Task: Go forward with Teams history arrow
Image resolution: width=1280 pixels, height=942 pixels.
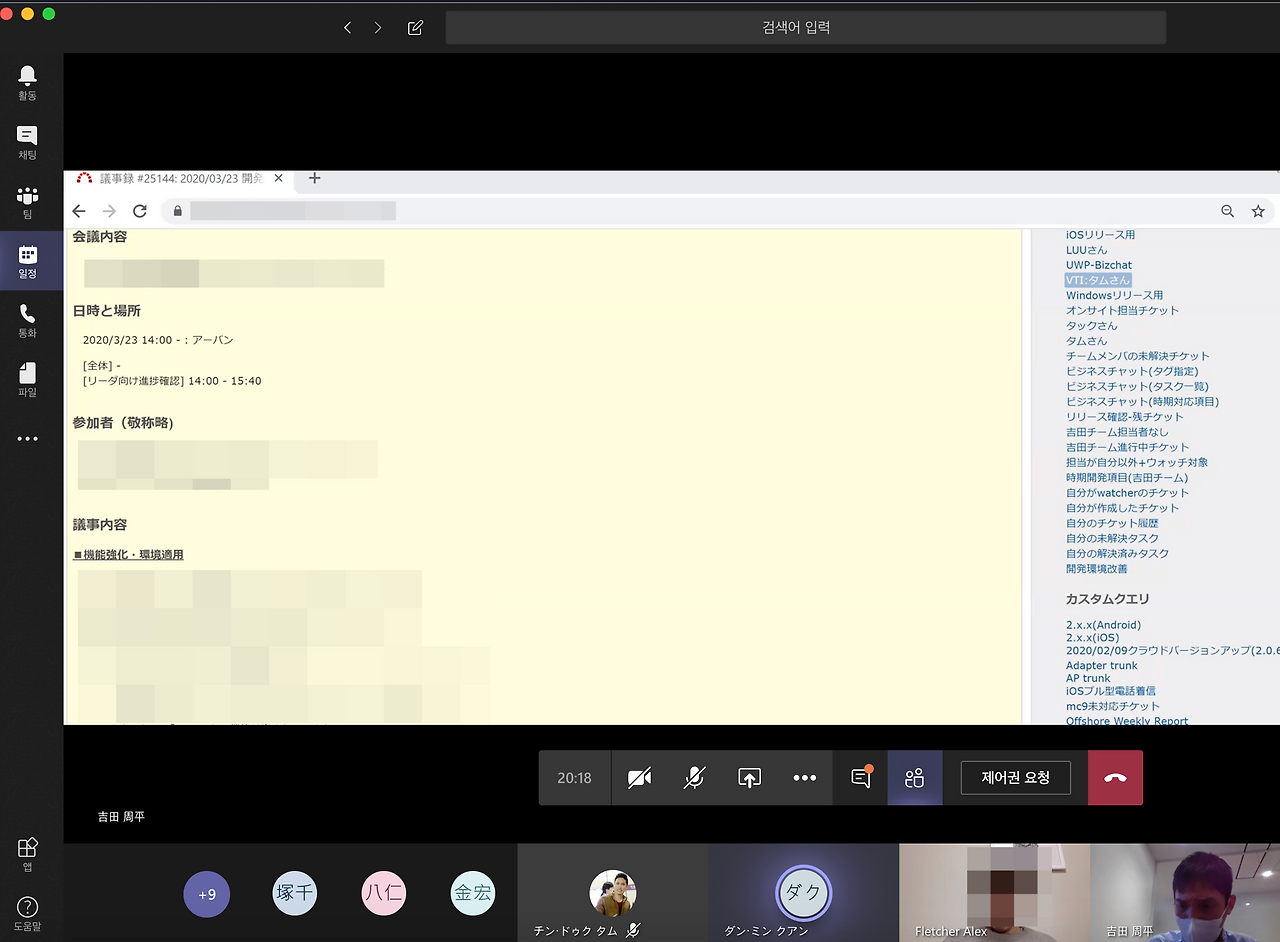Action: click(x=377, y=28)
